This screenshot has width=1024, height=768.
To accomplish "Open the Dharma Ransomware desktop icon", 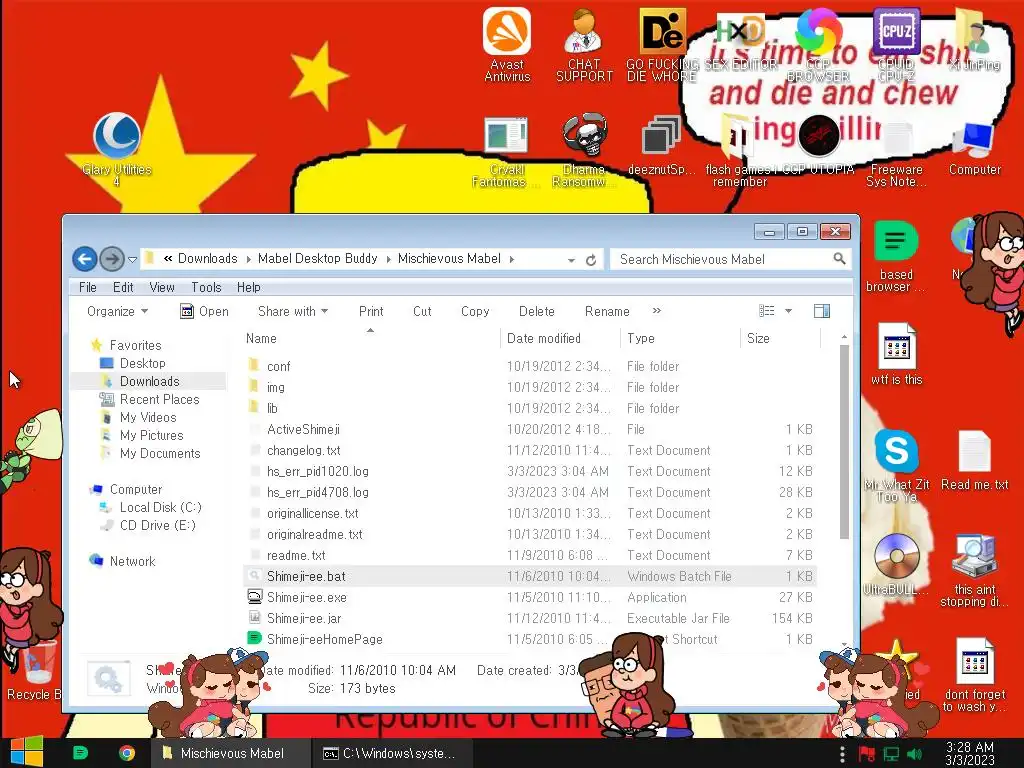I will [584, 150].
